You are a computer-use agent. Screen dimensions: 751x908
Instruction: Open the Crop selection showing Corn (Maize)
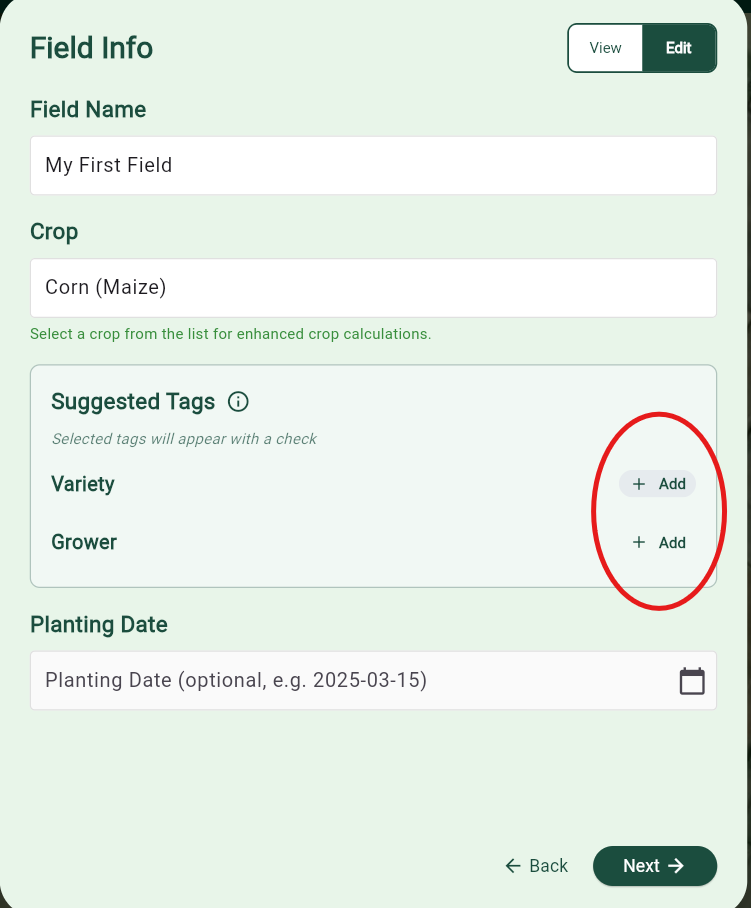click(x=373, y=287)
